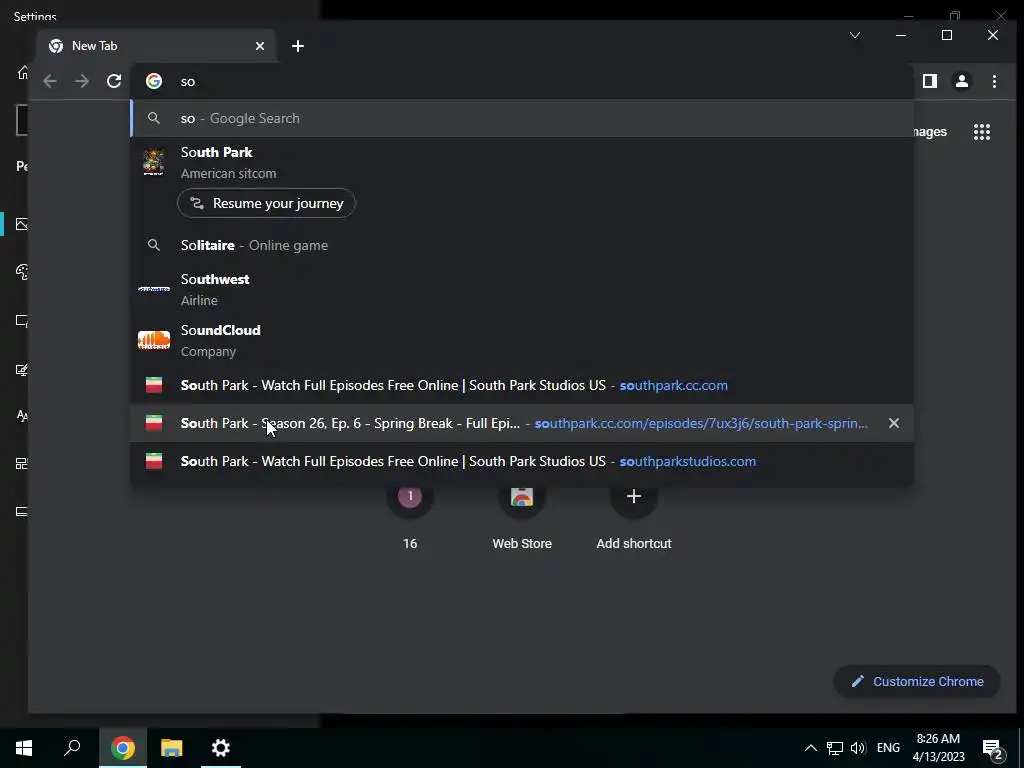This screenshot has height=768, width=1024.
Task: Click the Google logo in the address bar
Action: tap(154, 81)
